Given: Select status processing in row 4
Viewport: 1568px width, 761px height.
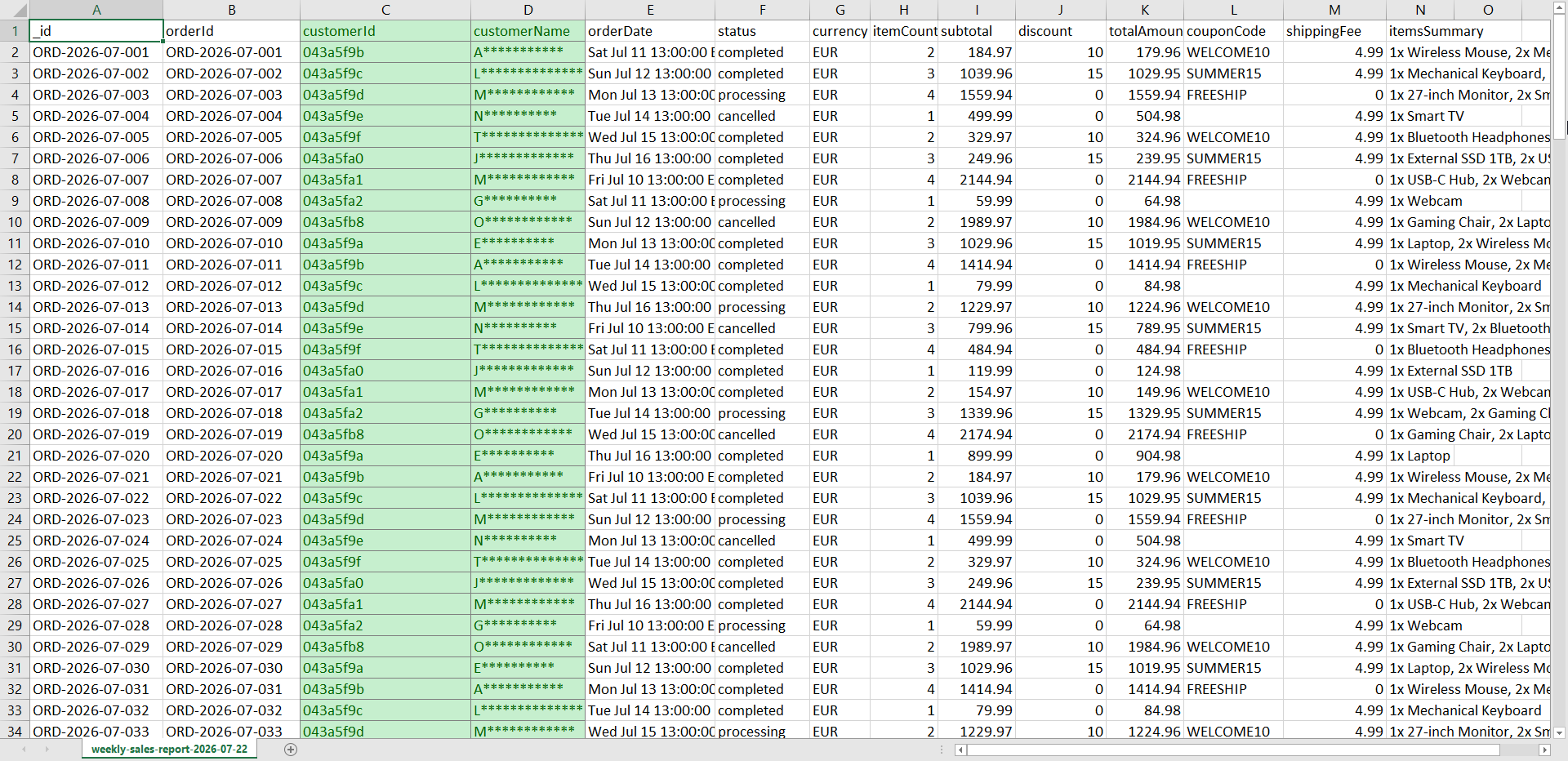Looking at the screenshot, I should pyautogui.click(x=762, y=95).
